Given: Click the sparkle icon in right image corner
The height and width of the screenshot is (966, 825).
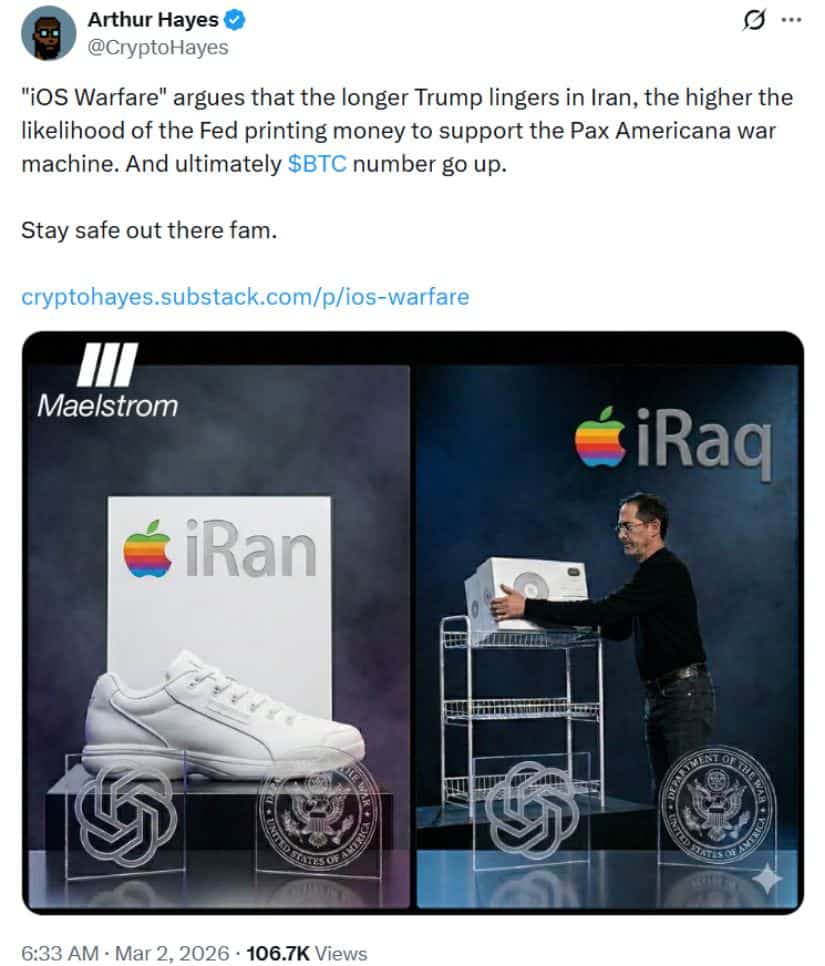Looking at the screenshot, I should [x=768, y=879].
